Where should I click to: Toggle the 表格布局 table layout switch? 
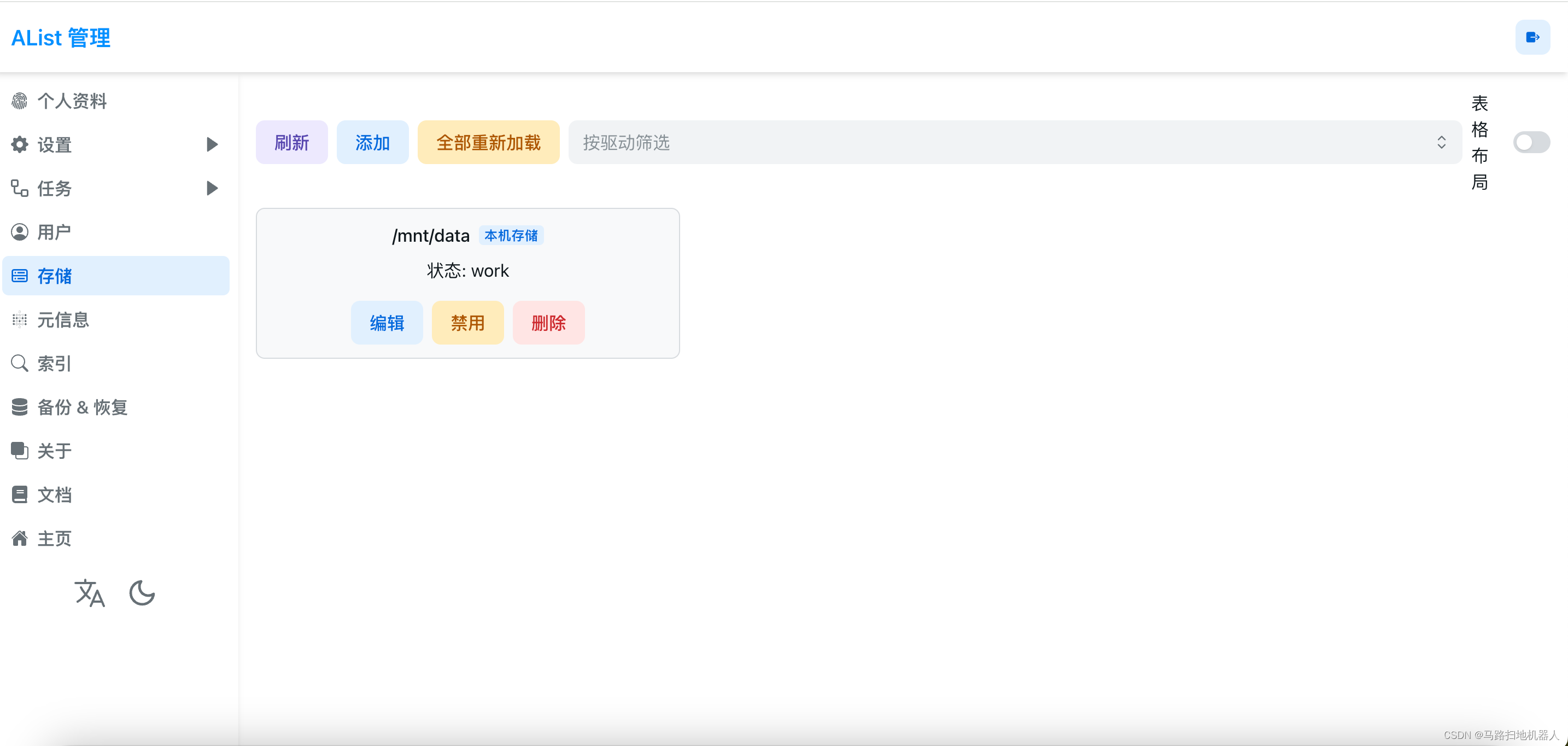point(1531,143)
